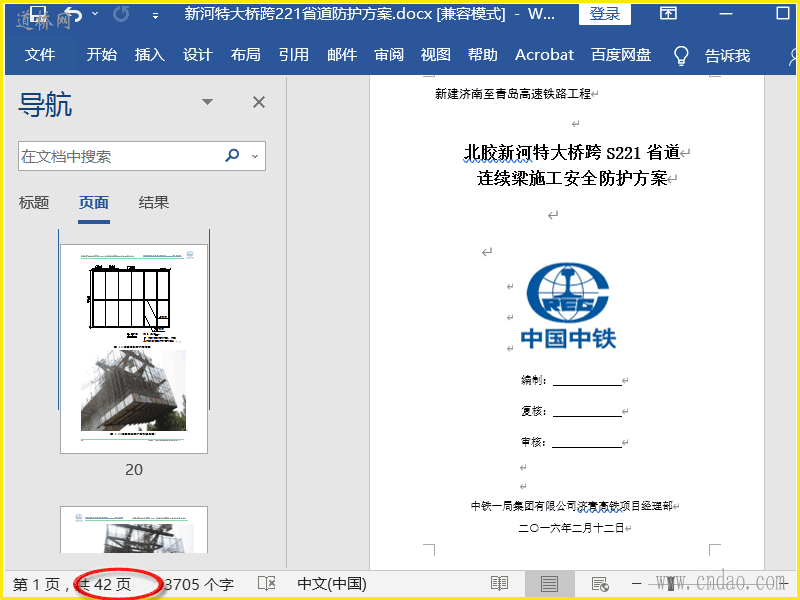
Task: Expand search options dropdown next to magnifier
Action: click(255, 156)
